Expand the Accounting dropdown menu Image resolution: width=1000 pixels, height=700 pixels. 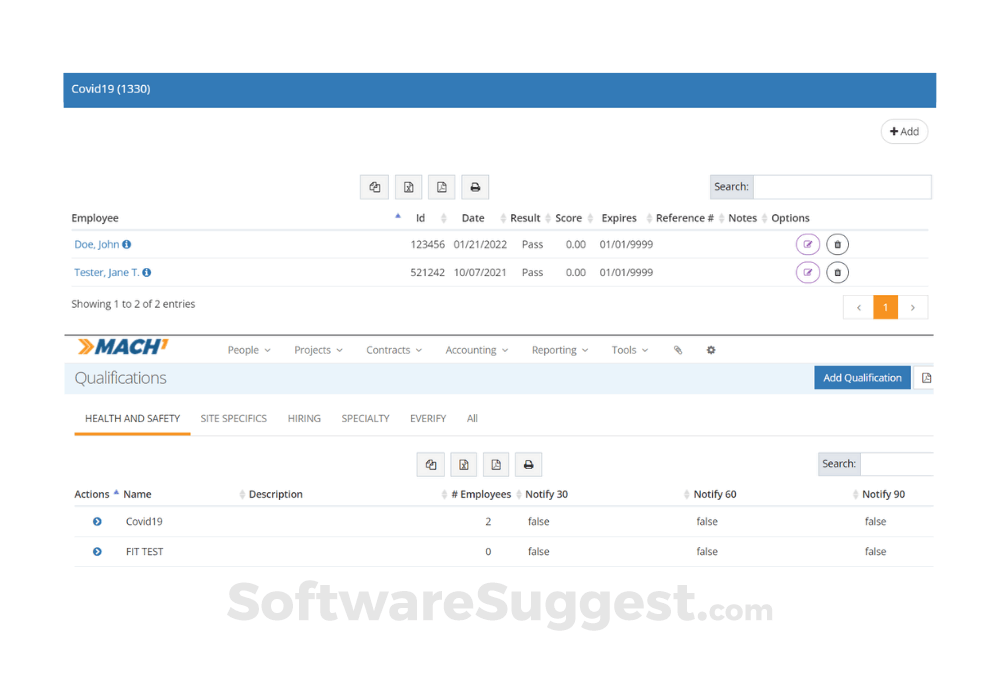[477, 350]
